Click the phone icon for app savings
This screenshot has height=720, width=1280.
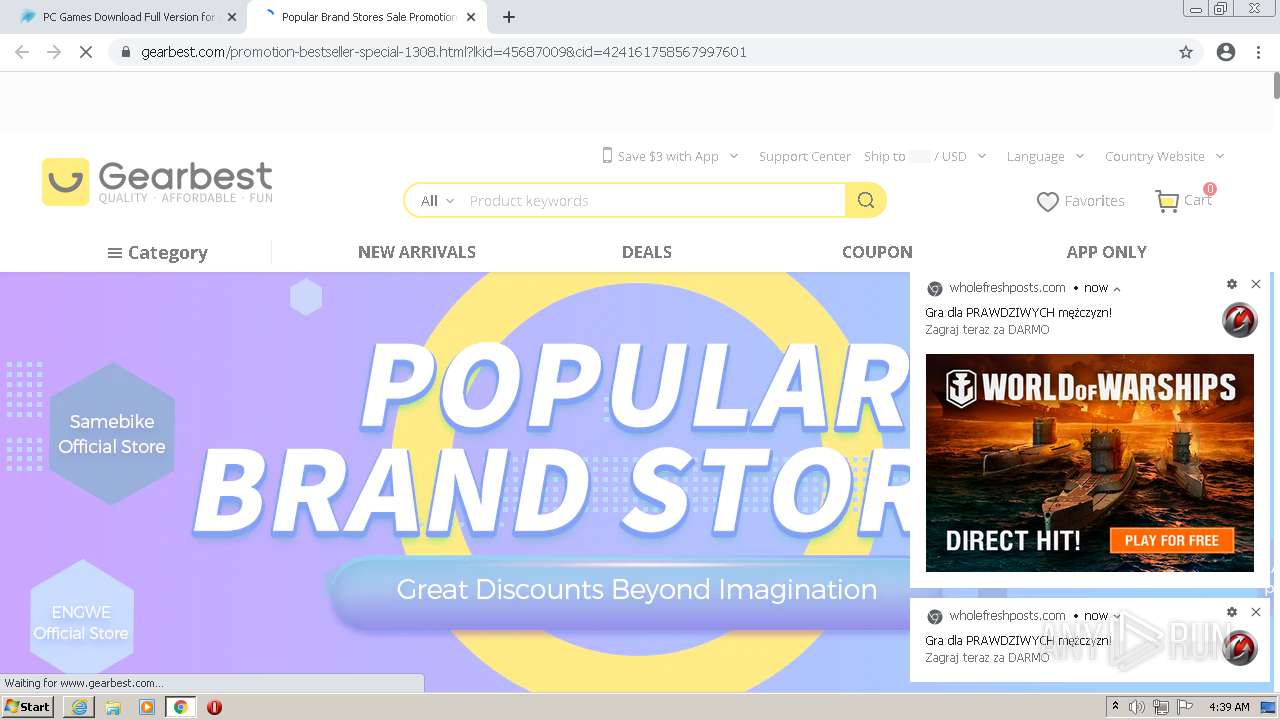coord(607,155)
